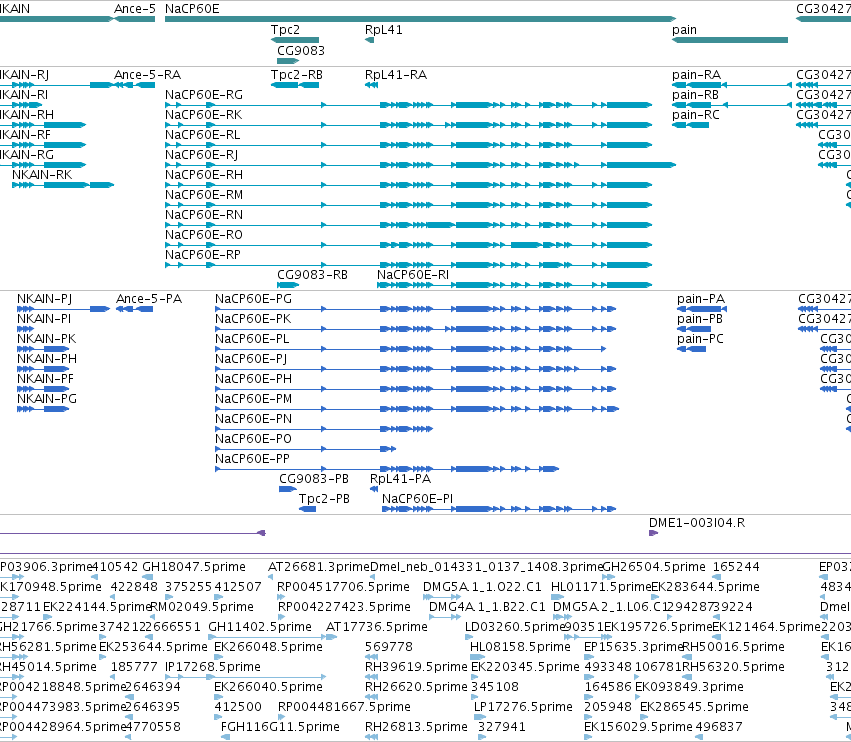Screen dimensions: 851x742
Task: Click EST label EK266048.5prime
Action: 268,647
